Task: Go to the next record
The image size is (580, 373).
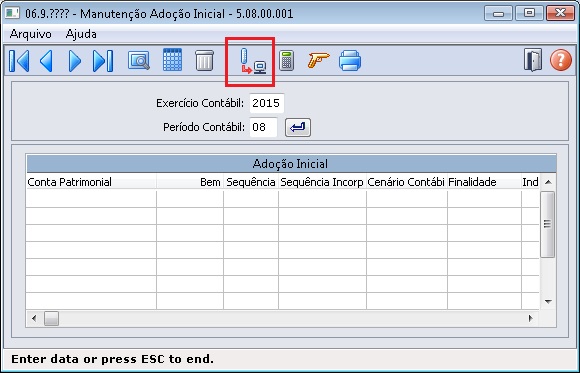Action: tap(75, 61)
